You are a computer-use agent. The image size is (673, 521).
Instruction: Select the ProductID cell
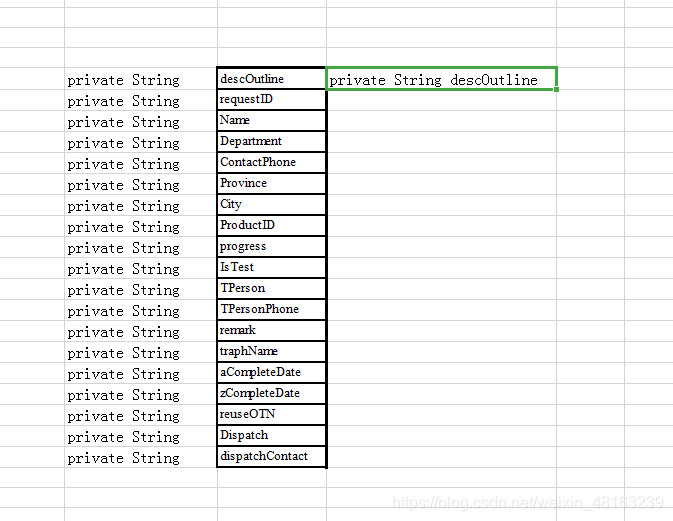pos(271,226)
